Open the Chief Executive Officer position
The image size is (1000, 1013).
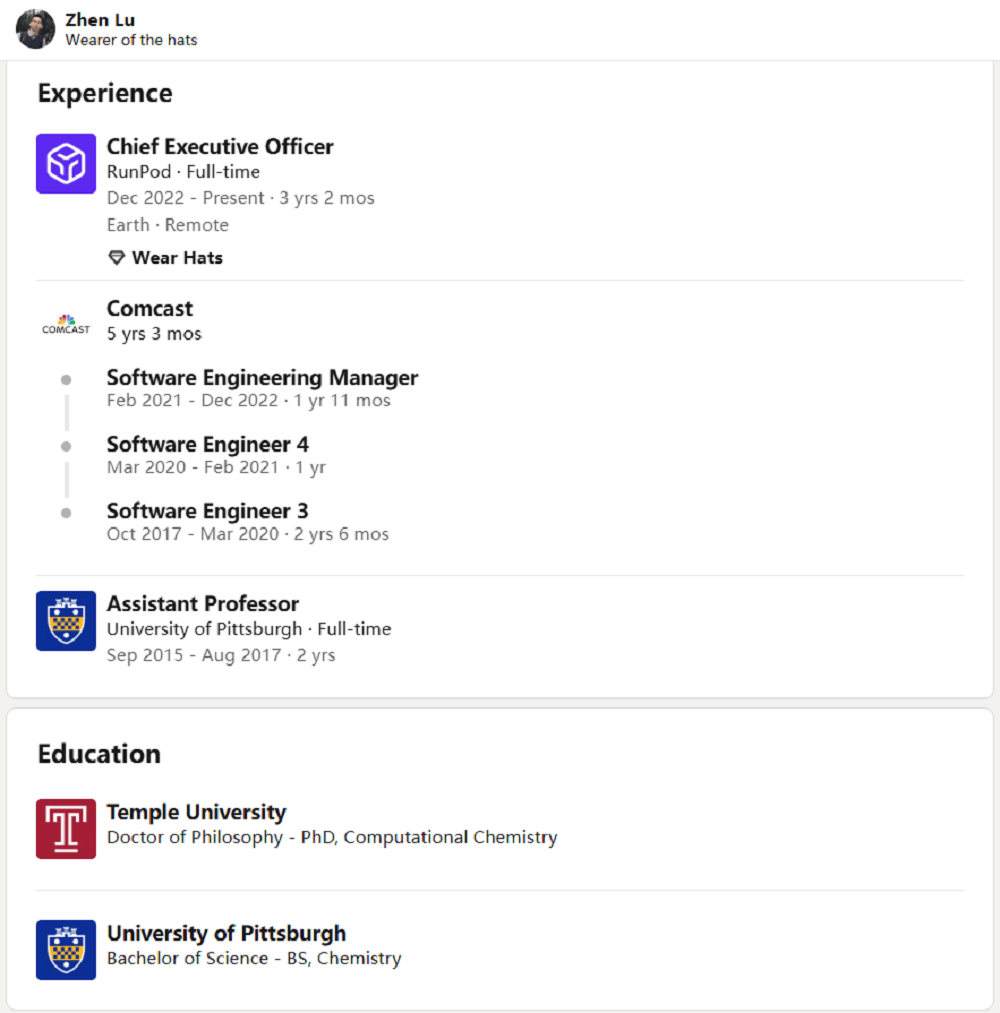tap(220, 147)
